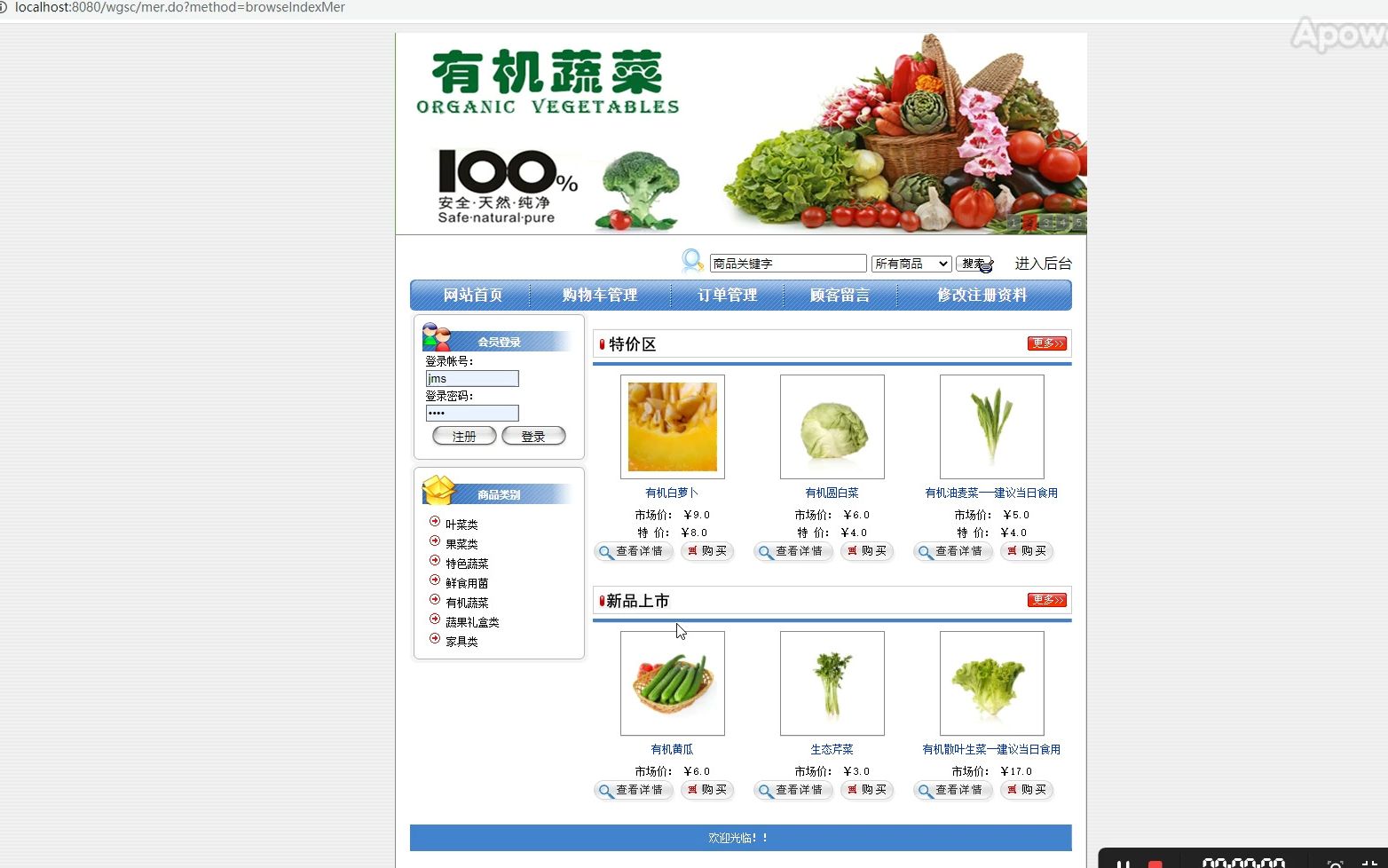View details of 有机黄瓜

coord(633,791)
